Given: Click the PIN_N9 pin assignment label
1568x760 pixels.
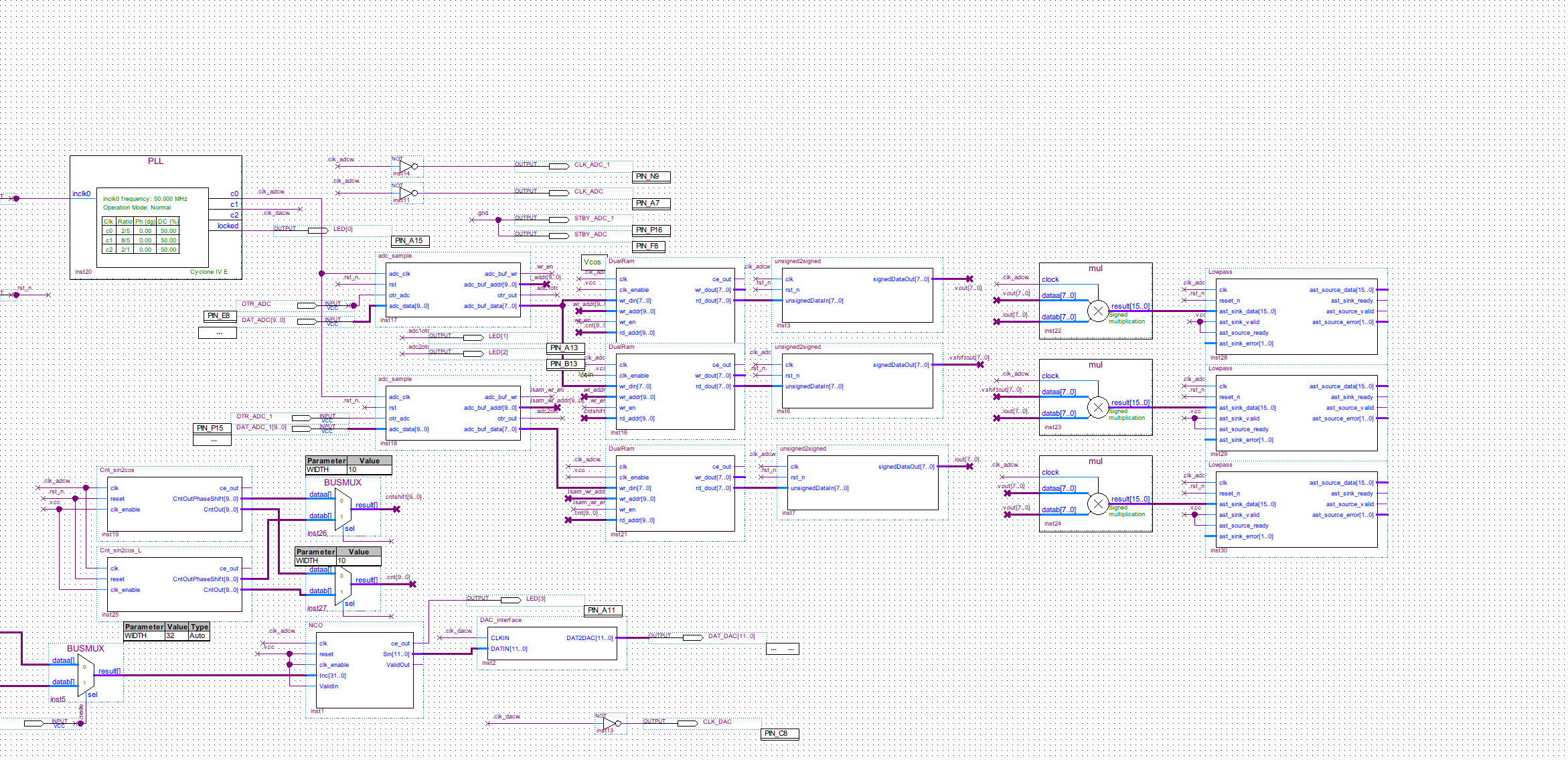Looking at the screenshot, I should [x=651, y=177].
